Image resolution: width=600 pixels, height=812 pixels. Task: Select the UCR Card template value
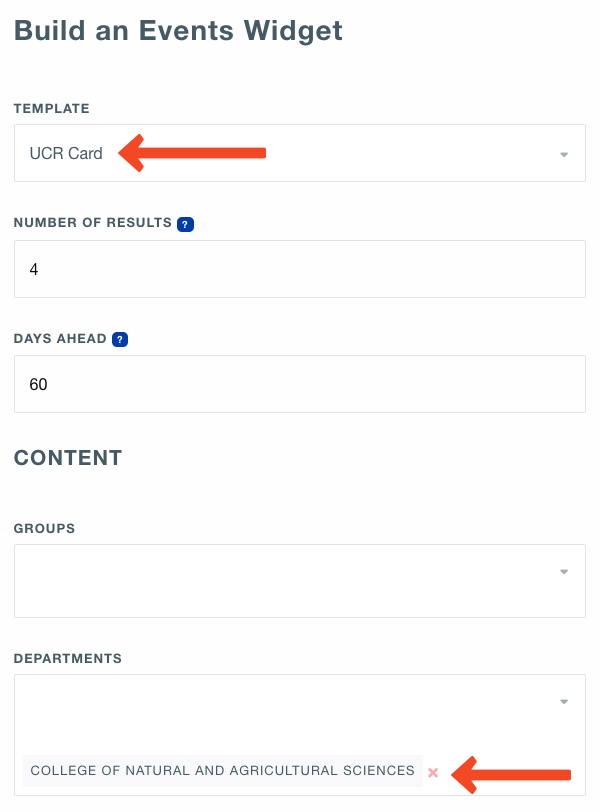click(x=66, y=154)
